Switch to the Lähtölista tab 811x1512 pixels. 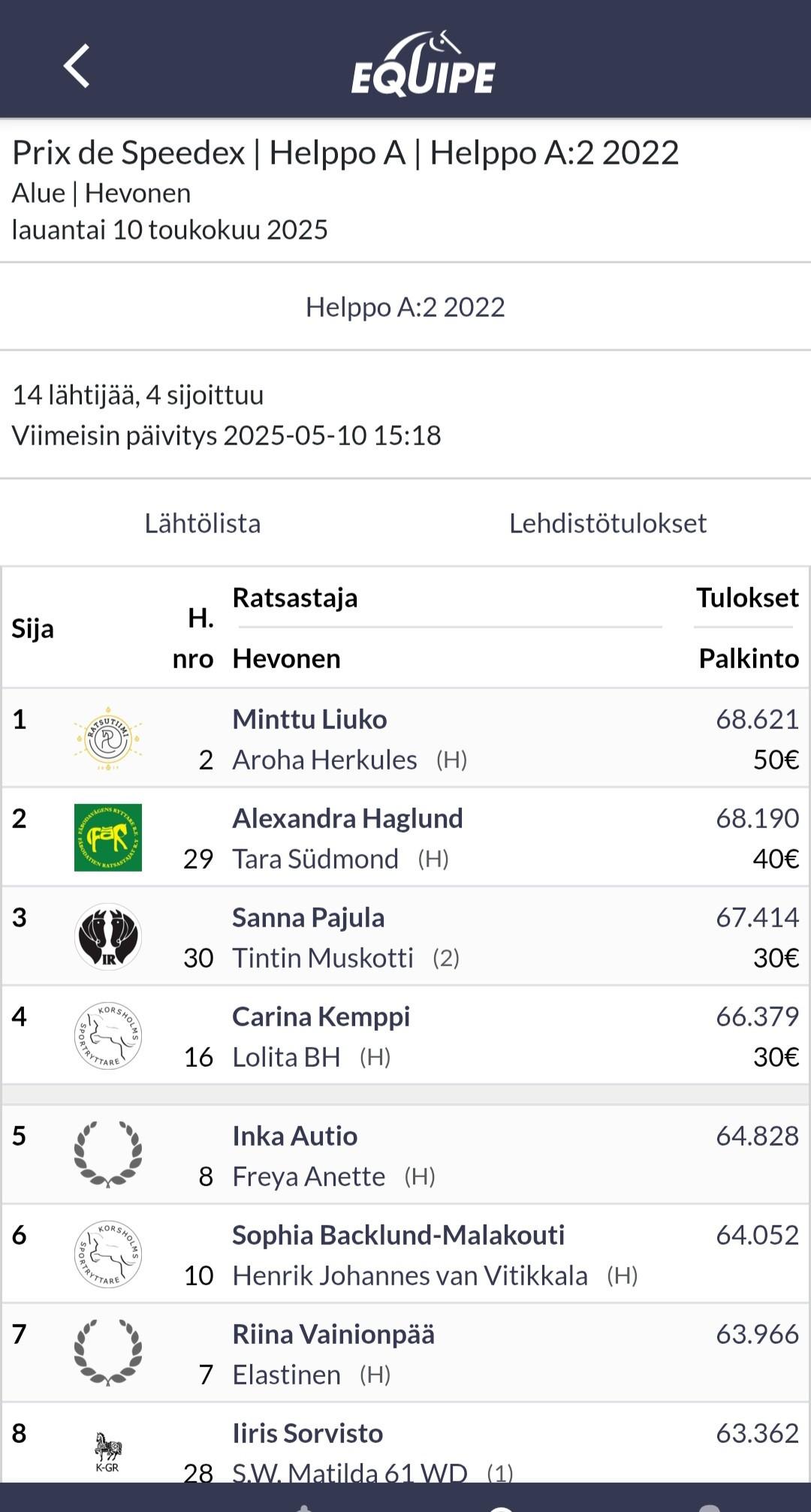click(203, 523)
